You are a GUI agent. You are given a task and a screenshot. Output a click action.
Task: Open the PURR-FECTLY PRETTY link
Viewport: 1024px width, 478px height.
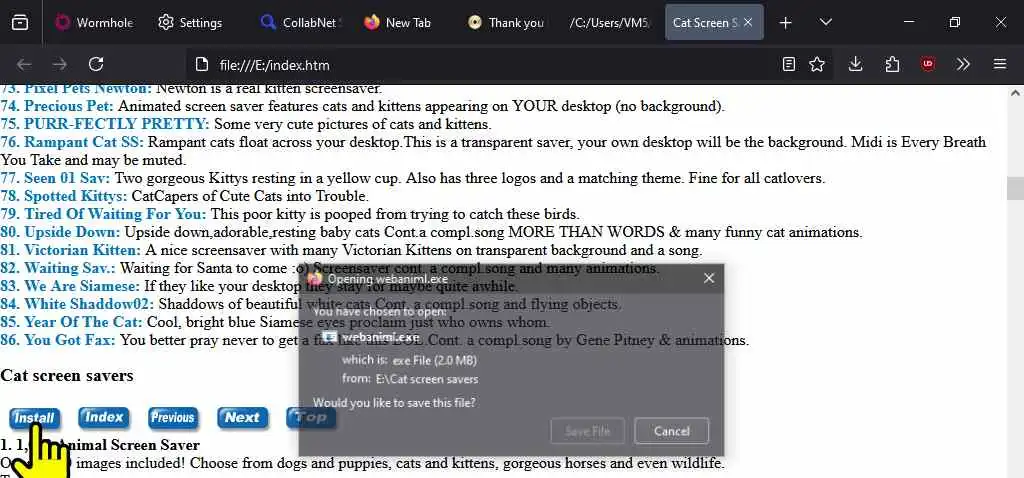click(117, 124)
